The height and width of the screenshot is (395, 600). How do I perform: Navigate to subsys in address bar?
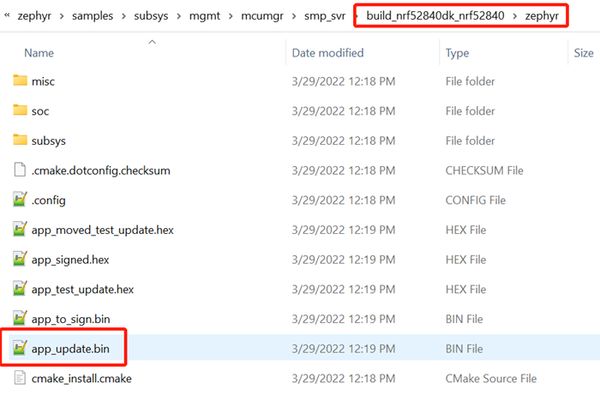[151, 16]
